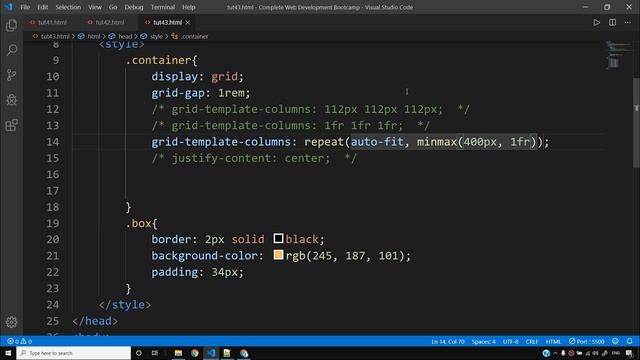Close the tut43.html tab
Screen dimensions: 640x360
tap(188, 22)
